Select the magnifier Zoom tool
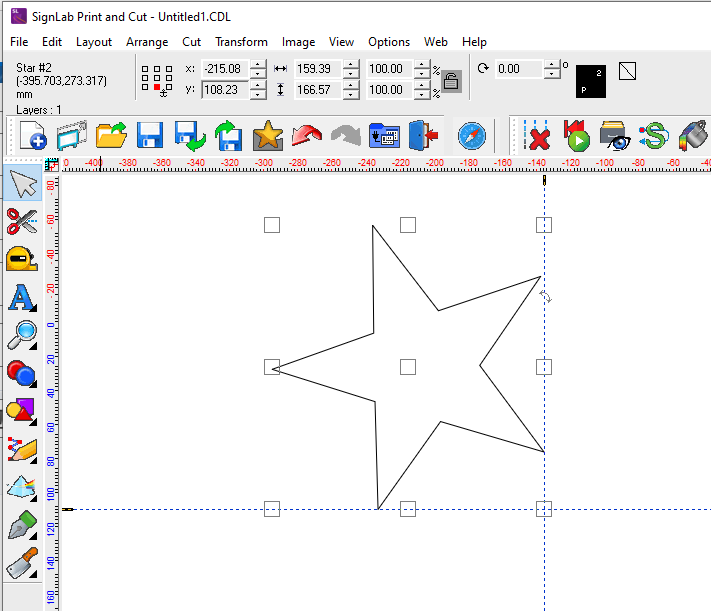711x611 pixels. pos(22,335)
